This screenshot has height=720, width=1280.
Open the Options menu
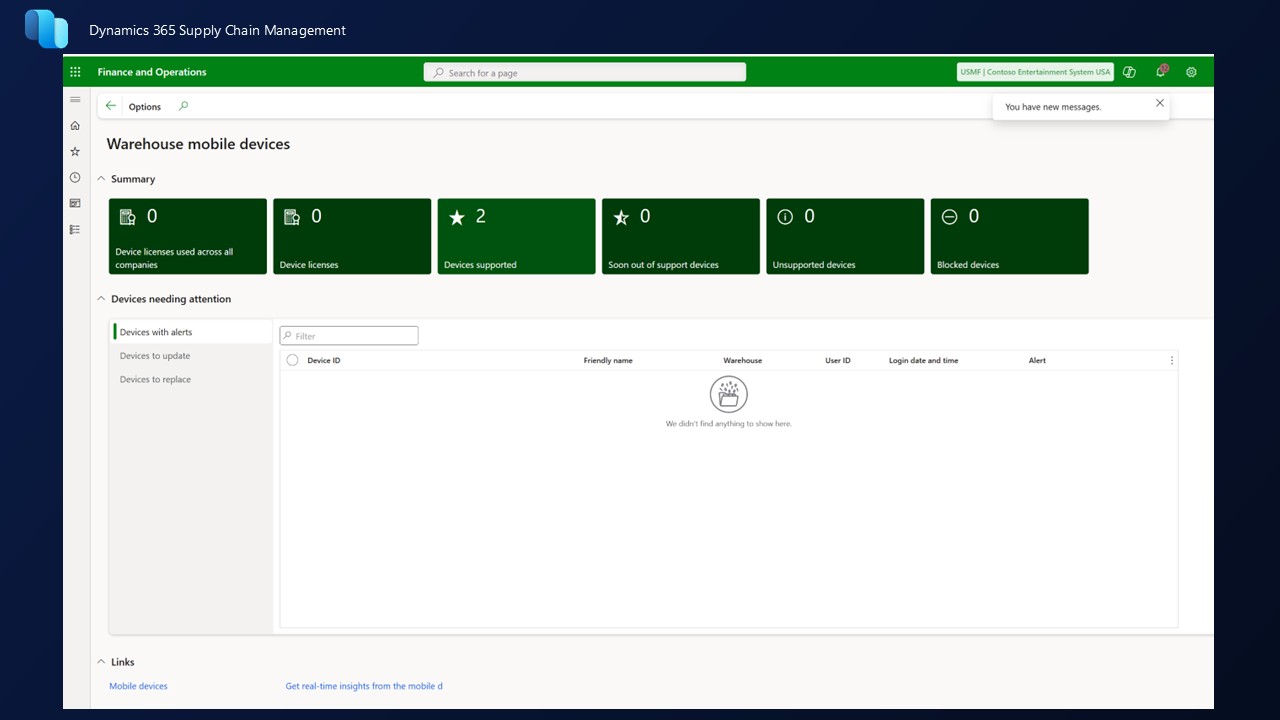pos(145,107)
